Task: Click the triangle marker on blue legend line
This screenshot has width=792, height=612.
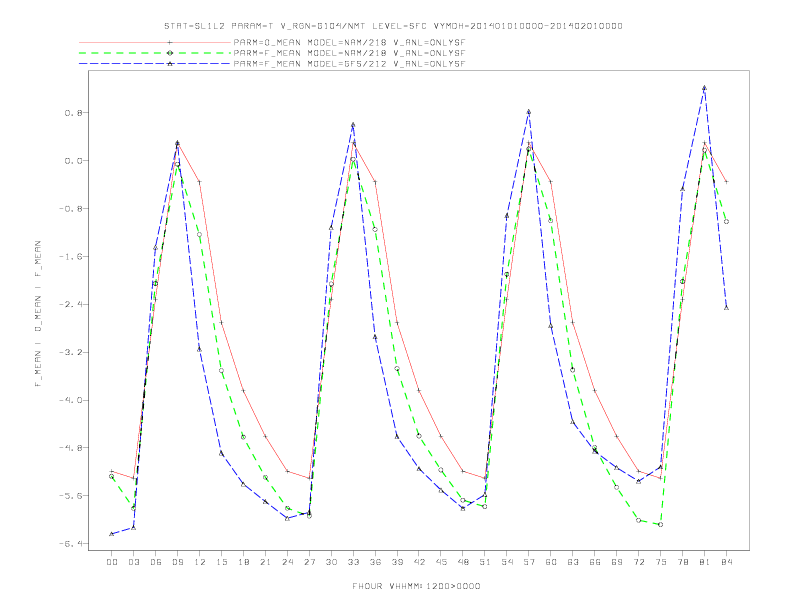Action: coord(170,64)
